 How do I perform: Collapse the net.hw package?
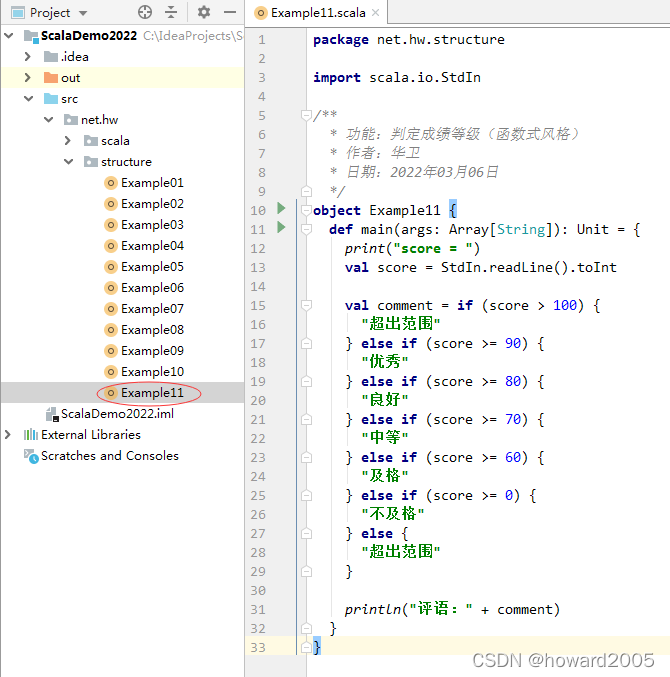[49, 120]
